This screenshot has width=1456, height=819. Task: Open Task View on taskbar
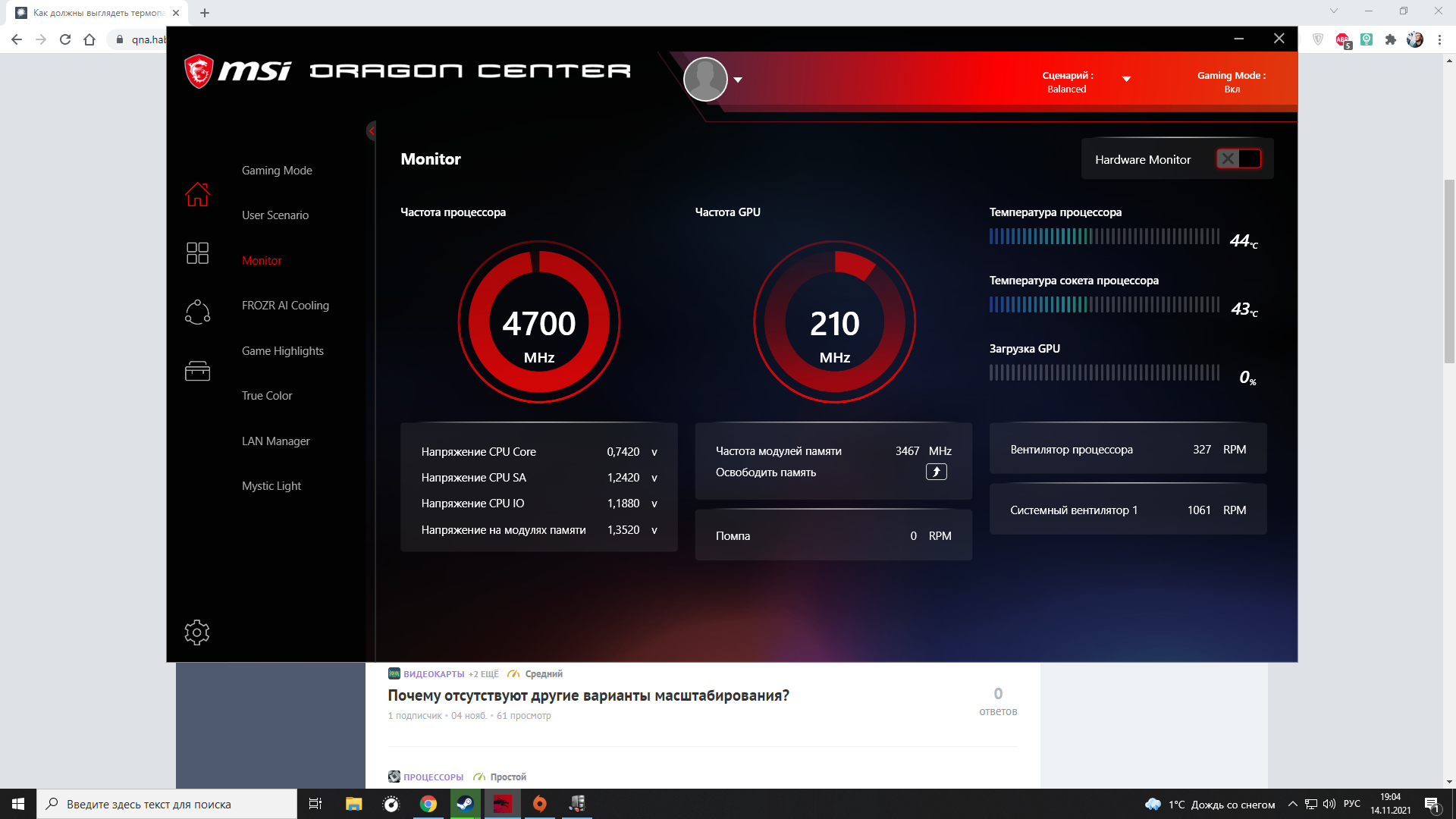tap(315, 804)
